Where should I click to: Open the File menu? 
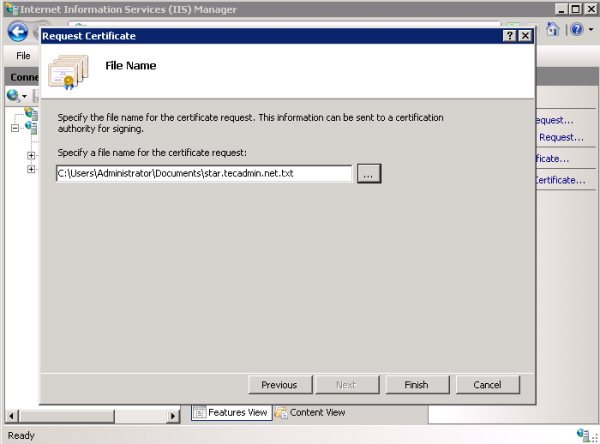23,56
